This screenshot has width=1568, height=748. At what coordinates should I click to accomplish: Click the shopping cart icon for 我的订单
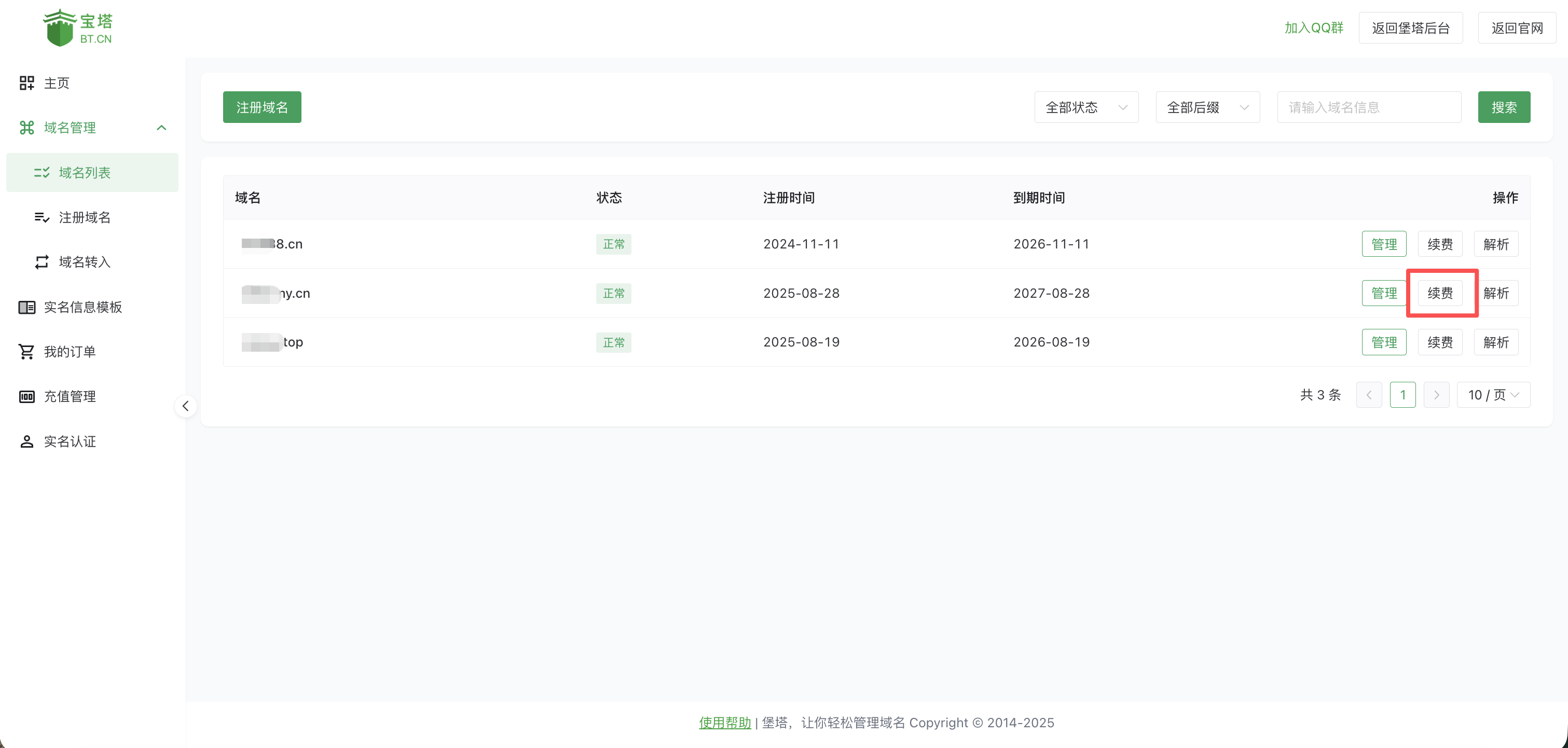tap(27, 351)
